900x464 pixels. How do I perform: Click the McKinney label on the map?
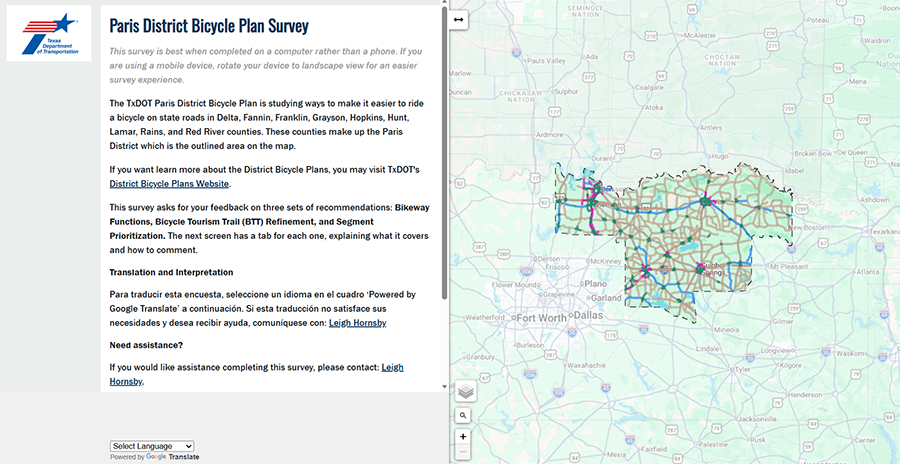(x=604, y=260)
